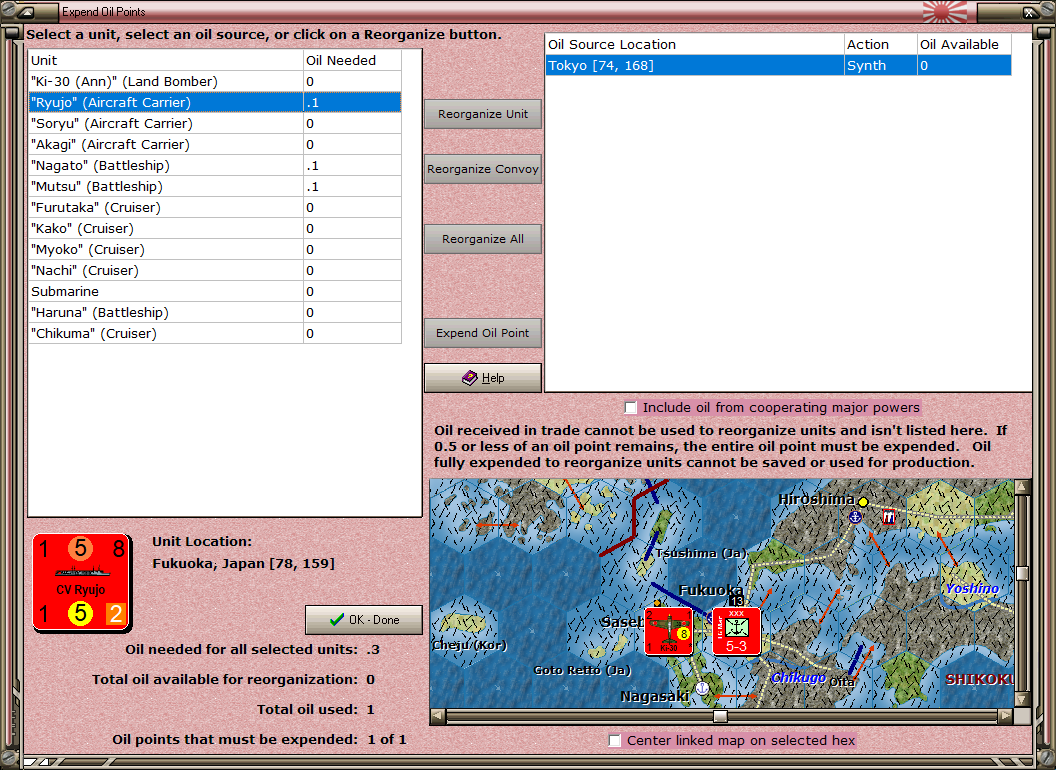
Task: Click the Action column header
Action: 880,44
